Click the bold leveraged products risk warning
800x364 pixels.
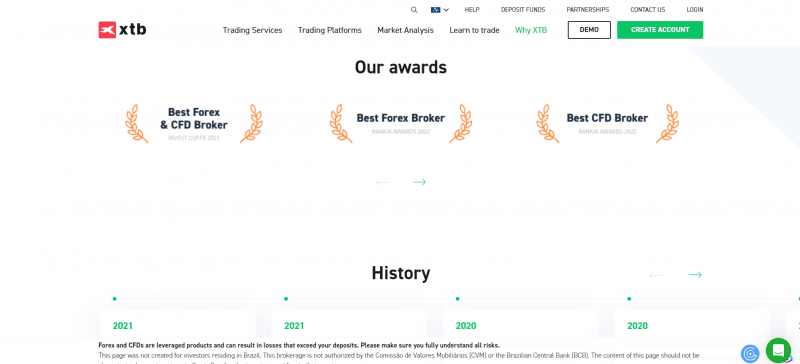pos(299,345)
